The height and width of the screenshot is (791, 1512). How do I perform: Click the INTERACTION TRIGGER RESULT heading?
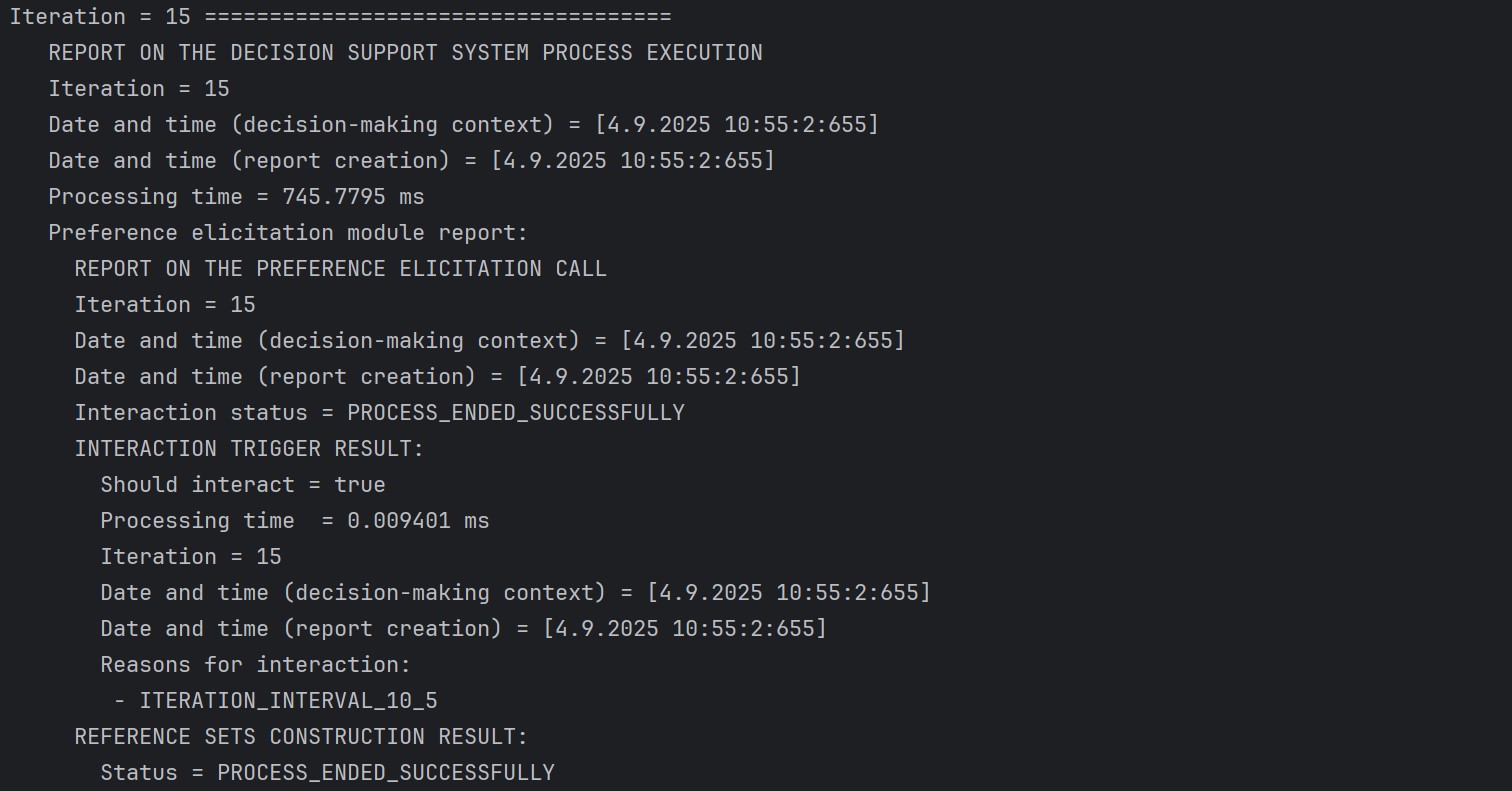(x=249, y=449)
